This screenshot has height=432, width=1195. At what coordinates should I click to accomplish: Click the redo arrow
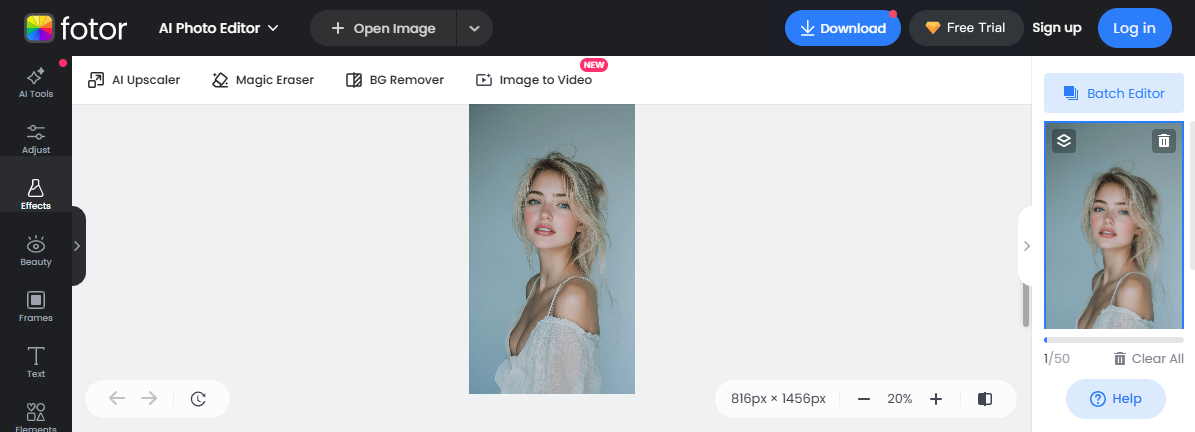click(x=149, y=399)
